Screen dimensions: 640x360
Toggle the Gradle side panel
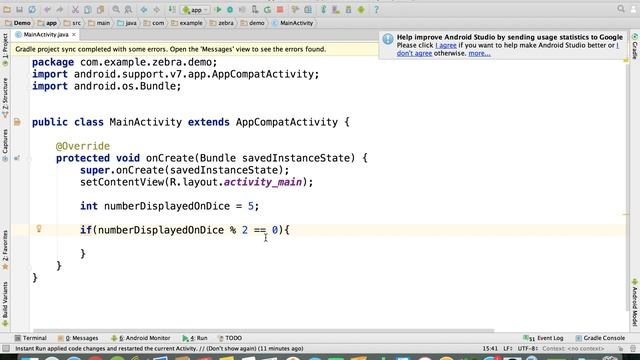[x=635, y=47]
